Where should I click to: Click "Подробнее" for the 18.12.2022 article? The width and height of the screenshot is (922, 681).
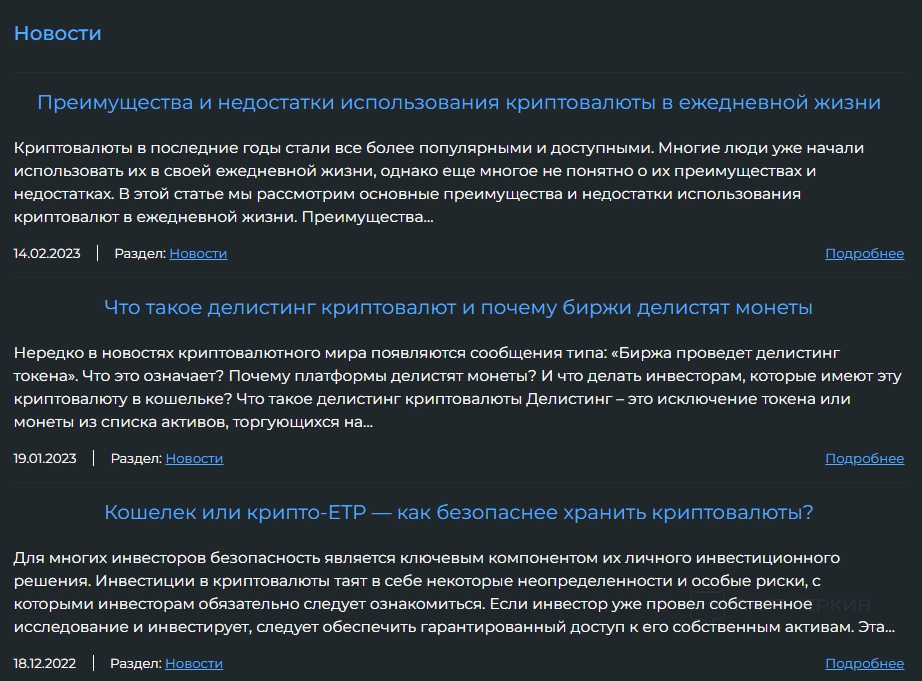(864, 664)
